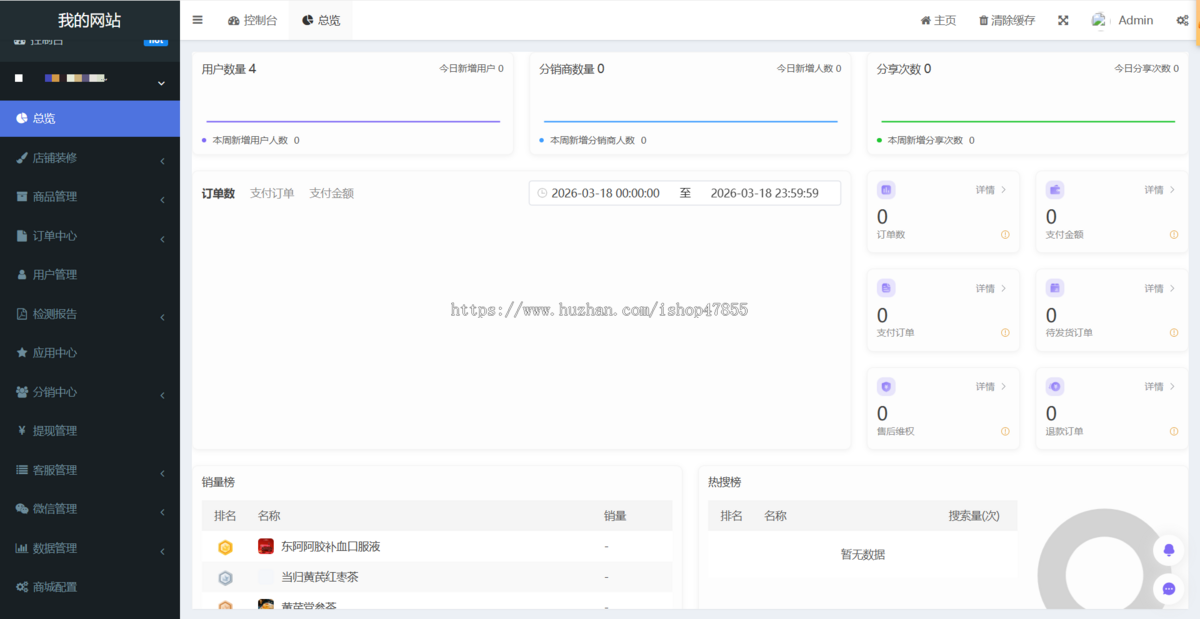Open 详情 on the 退款订单 card
The image size is (1200, 619).
pyautogui.click(x=1160, y=386)
